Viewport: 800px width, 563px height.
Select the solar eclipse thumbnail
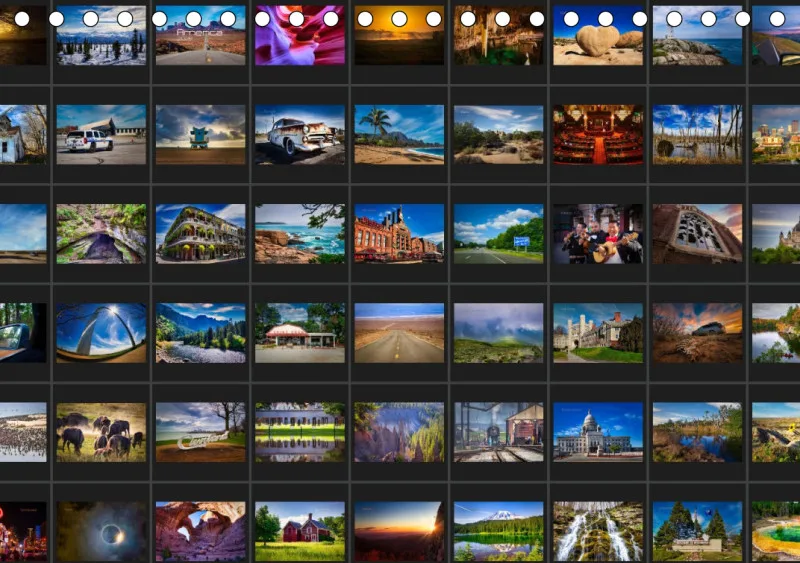pos(101,531)
